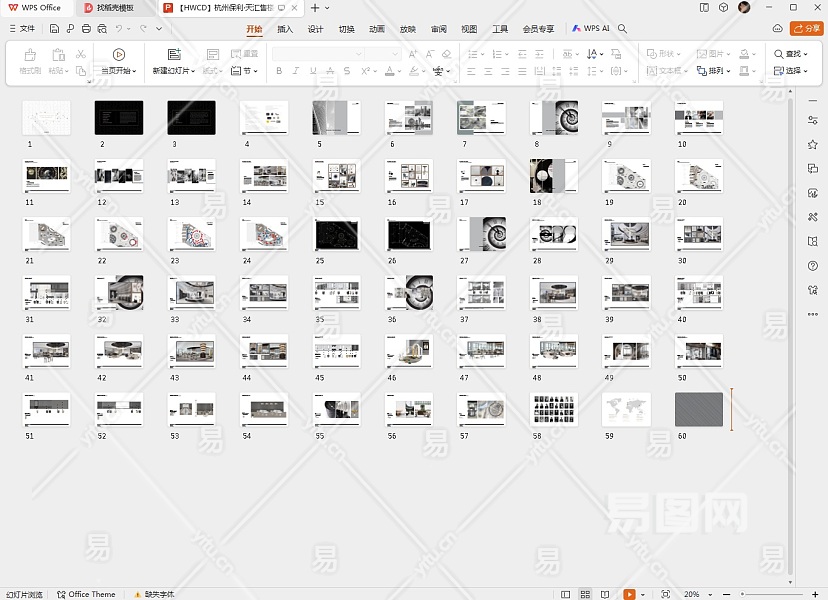
Task: Click the 缺失字体 missing fonts warning
Action: point(153,594)
